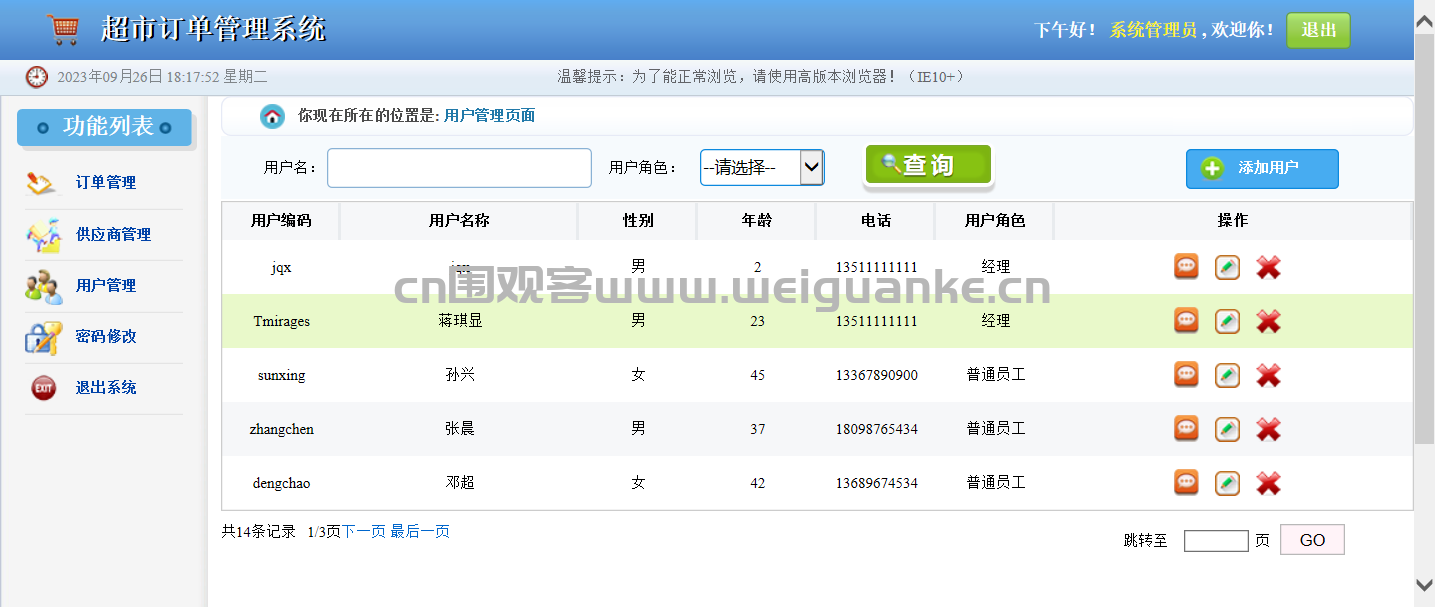This screenshot has width=1435, height=607.
Task: View details of user zhangchen
Action: [x=1186, y=429]
